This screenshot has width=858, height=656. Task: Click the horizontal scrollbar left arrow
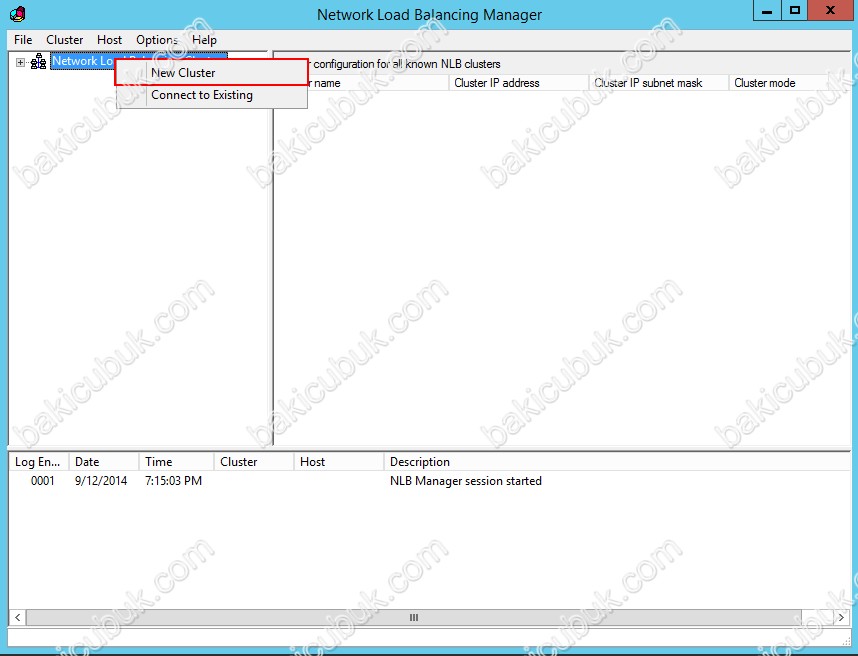click(x=18, y=618)
